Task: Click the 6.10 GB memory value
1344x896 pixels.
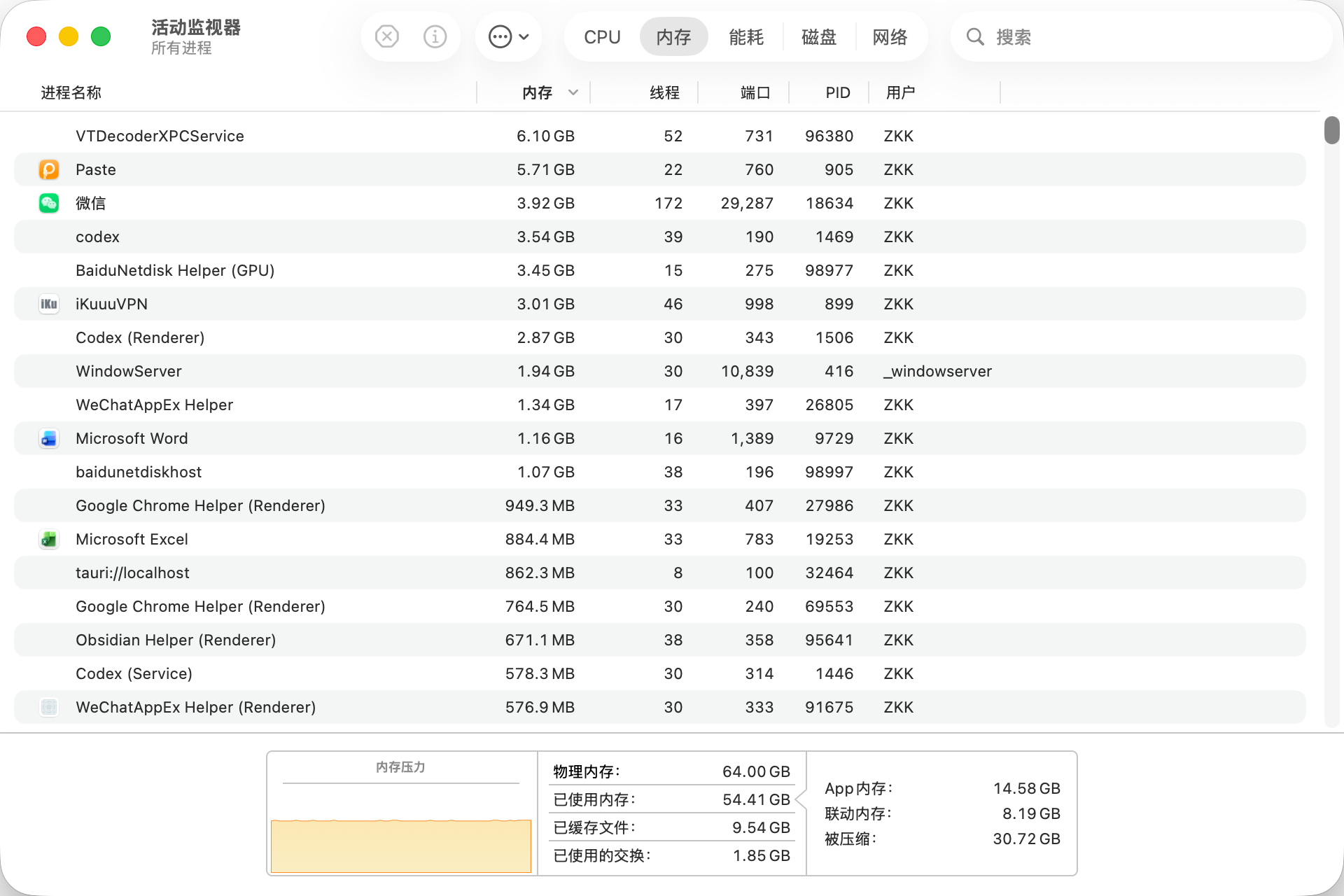Action: (x=546, y=136)
